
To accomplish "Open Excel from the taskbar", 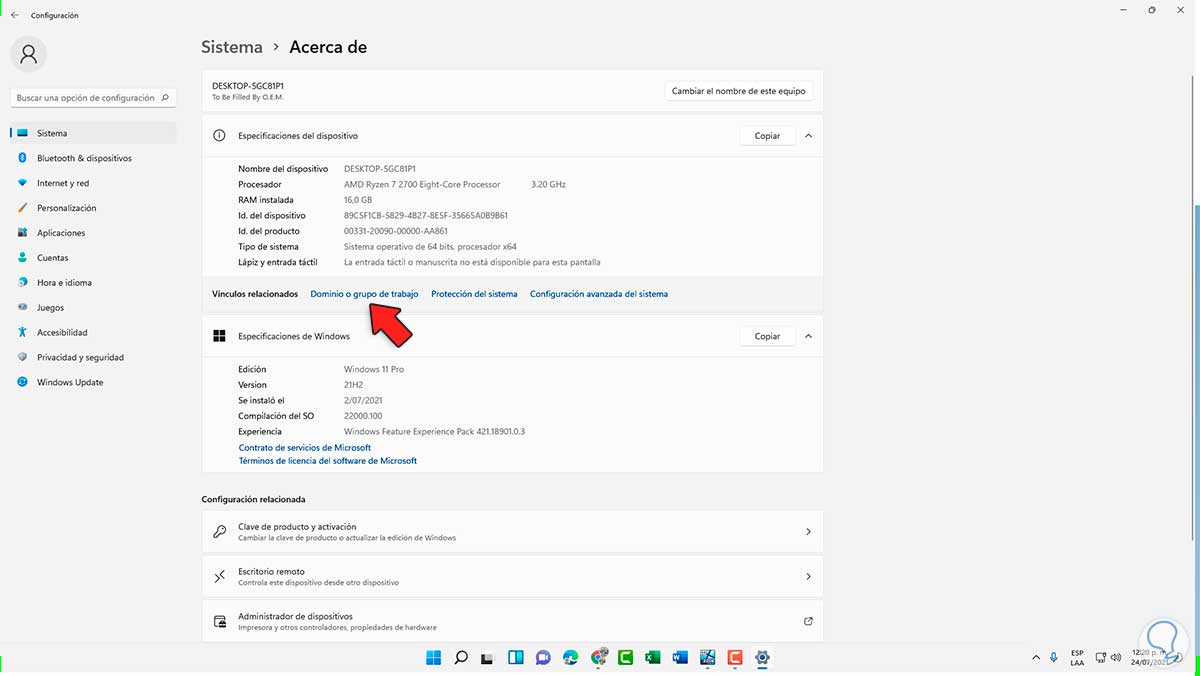I will pyautogui.click(x=653, y=657).
